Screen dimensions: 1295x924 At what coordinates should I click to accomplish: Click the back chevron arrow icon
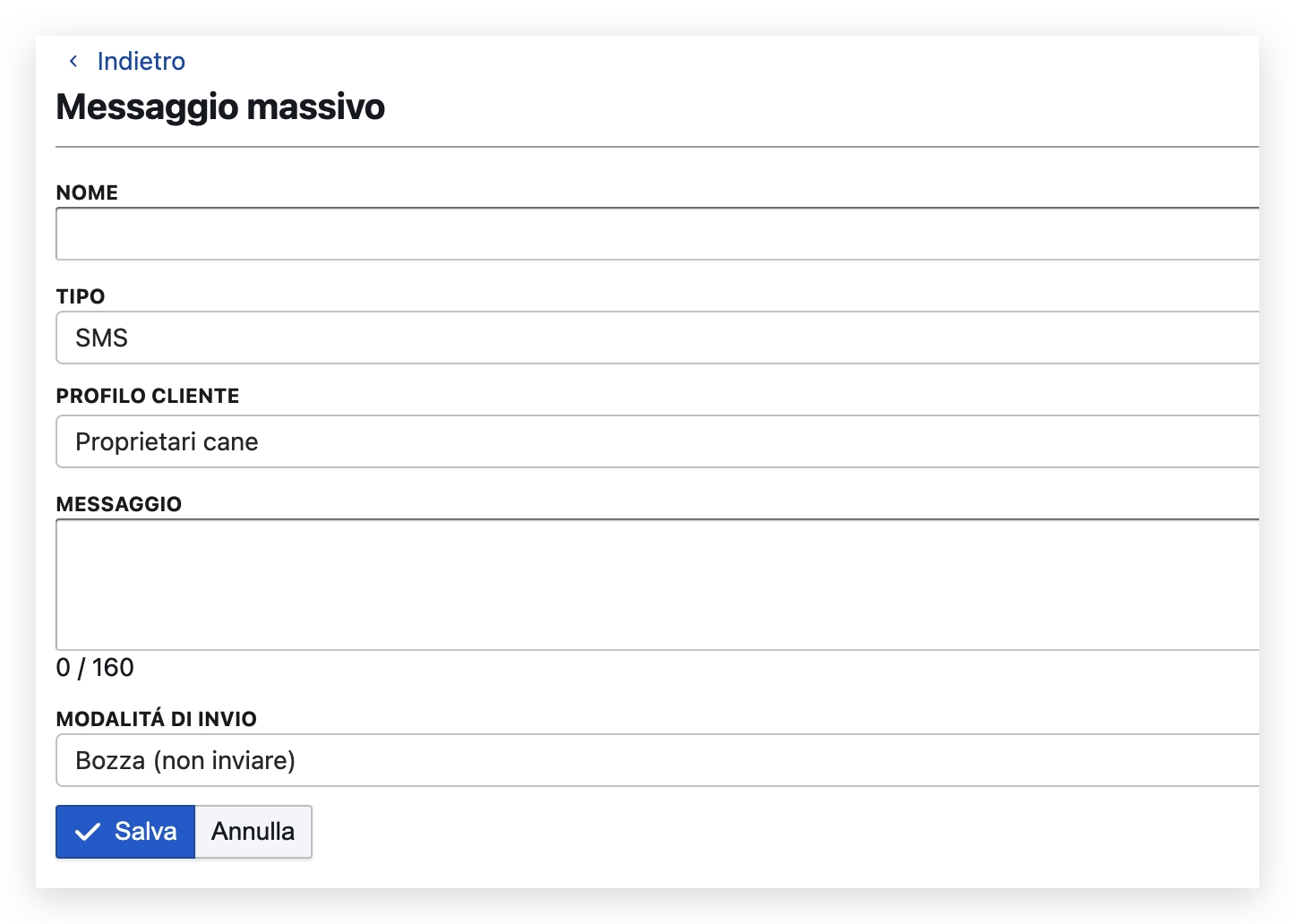click(x=73, y=61)
